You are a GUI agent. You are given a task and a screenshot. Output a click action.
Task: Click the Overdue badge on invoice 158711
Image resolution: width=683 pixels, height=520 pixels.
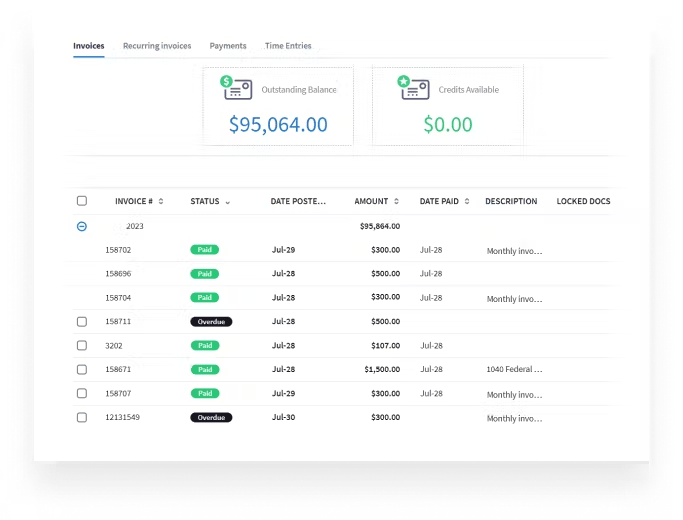click(x=211, y=322)
